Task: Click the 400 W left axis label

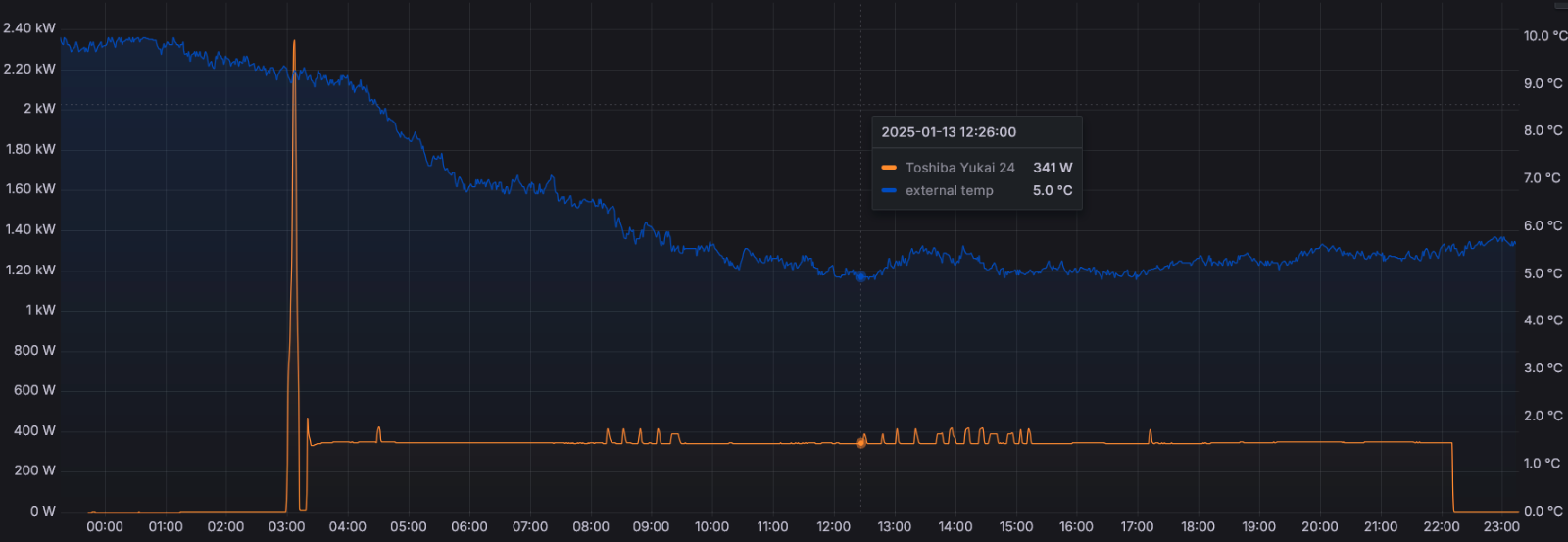Action: (x=35, y=430)
